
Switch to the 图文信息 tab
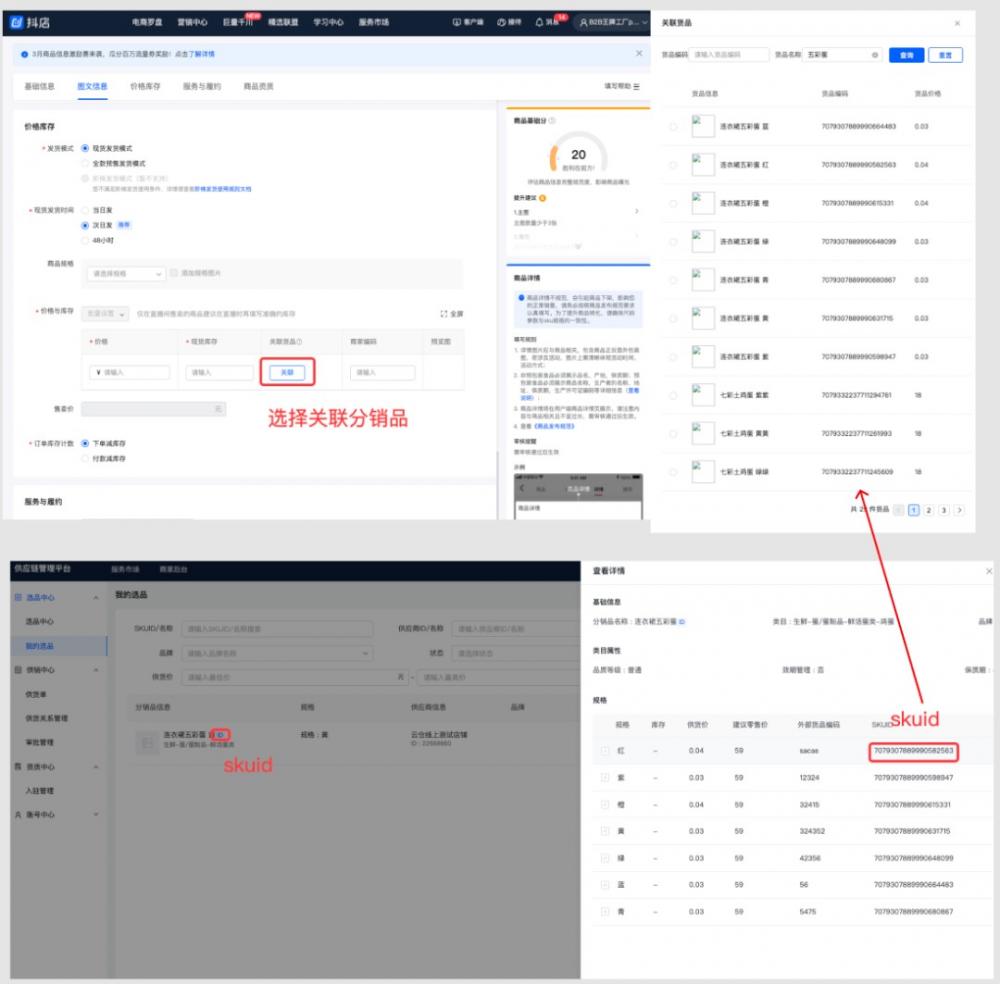(92, 86)
